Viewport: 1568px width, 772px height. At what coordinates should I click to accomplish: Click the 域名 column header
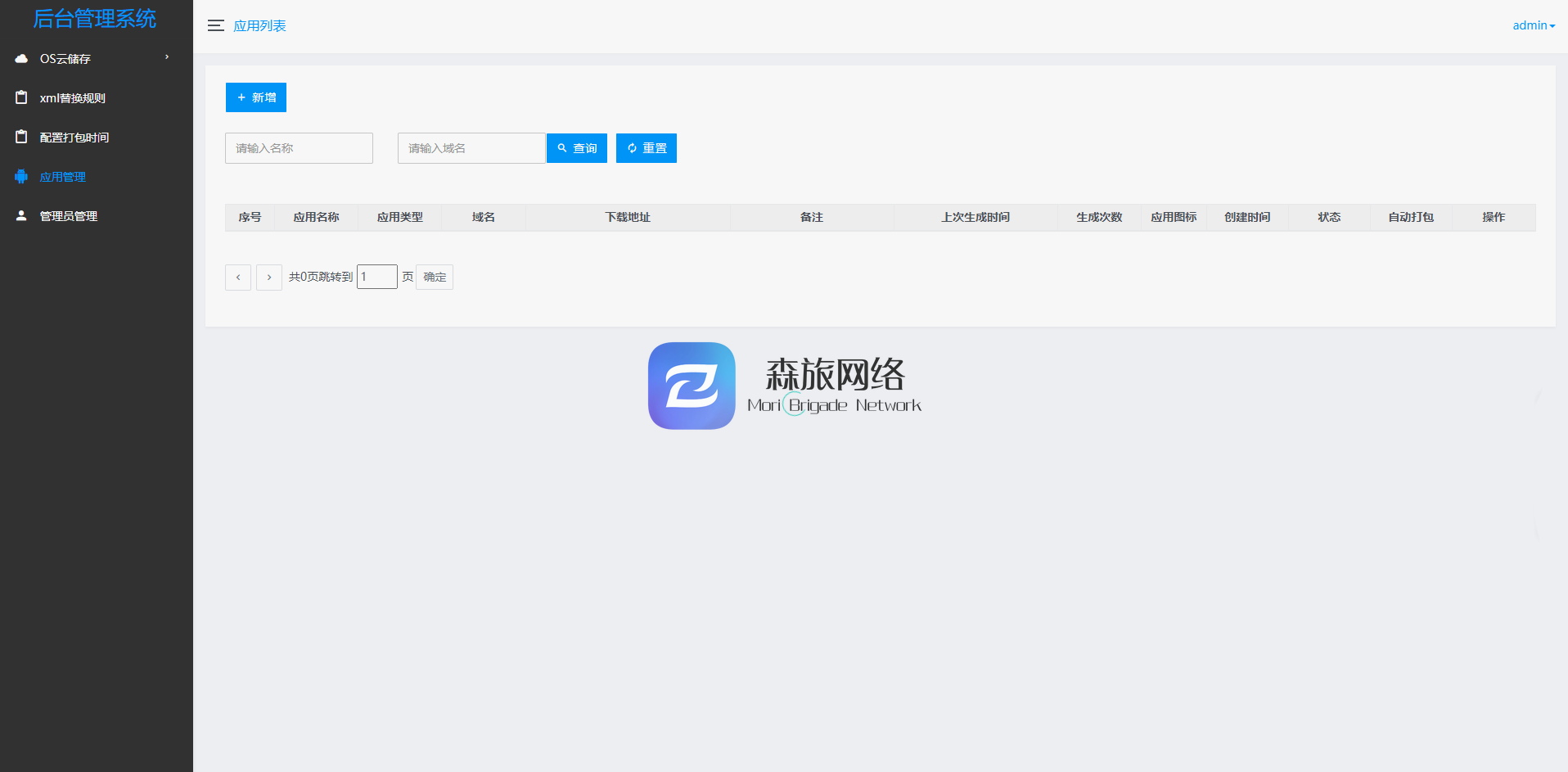pyautogui.click(x=484, y=217)
